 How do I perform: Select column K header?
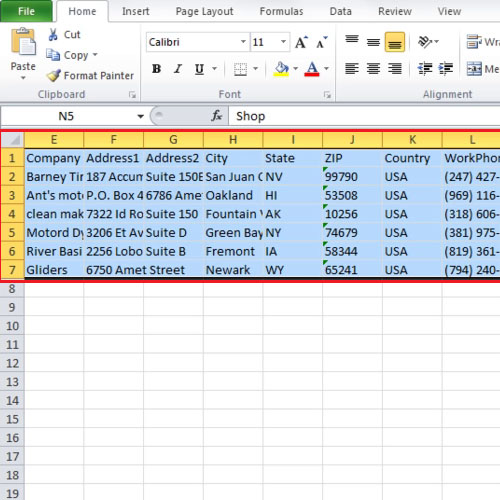[x=412, y=140]
